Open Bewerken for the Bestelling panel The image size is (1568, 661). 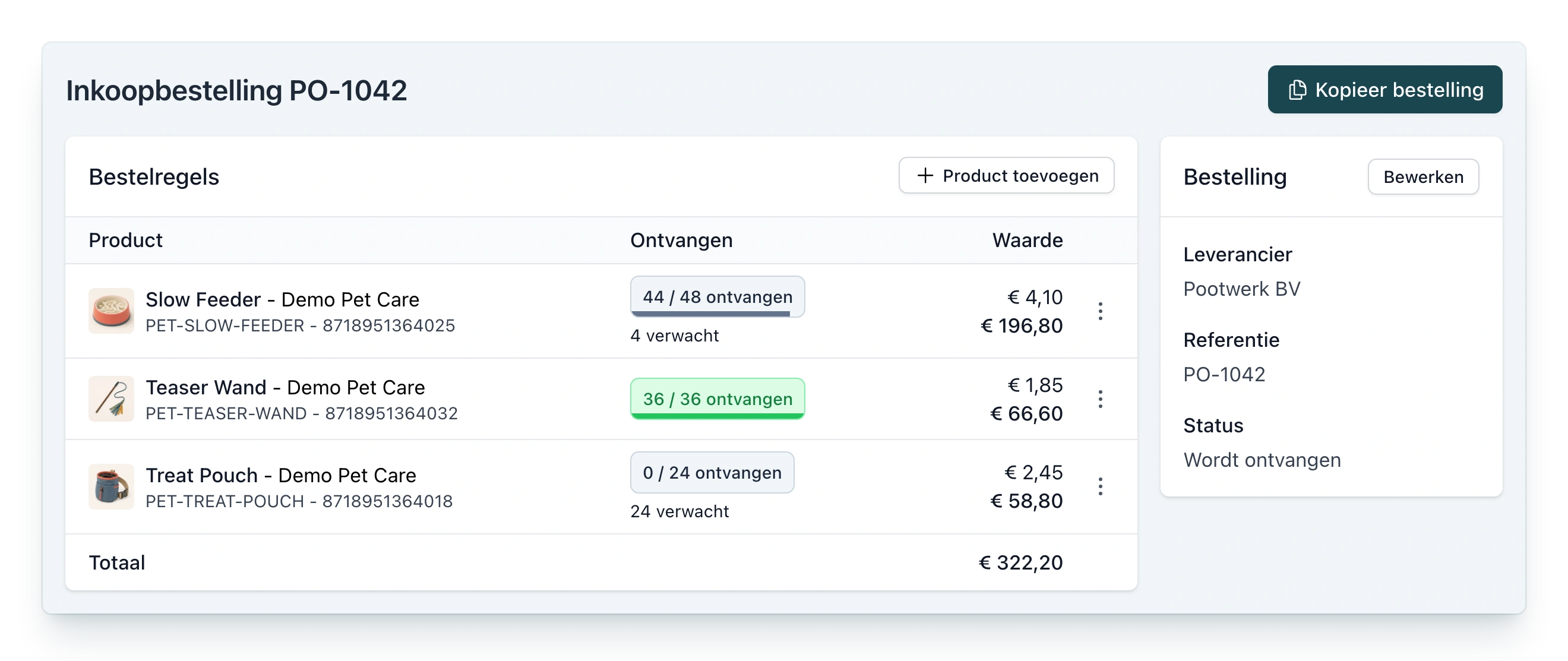click(1422, 176)
